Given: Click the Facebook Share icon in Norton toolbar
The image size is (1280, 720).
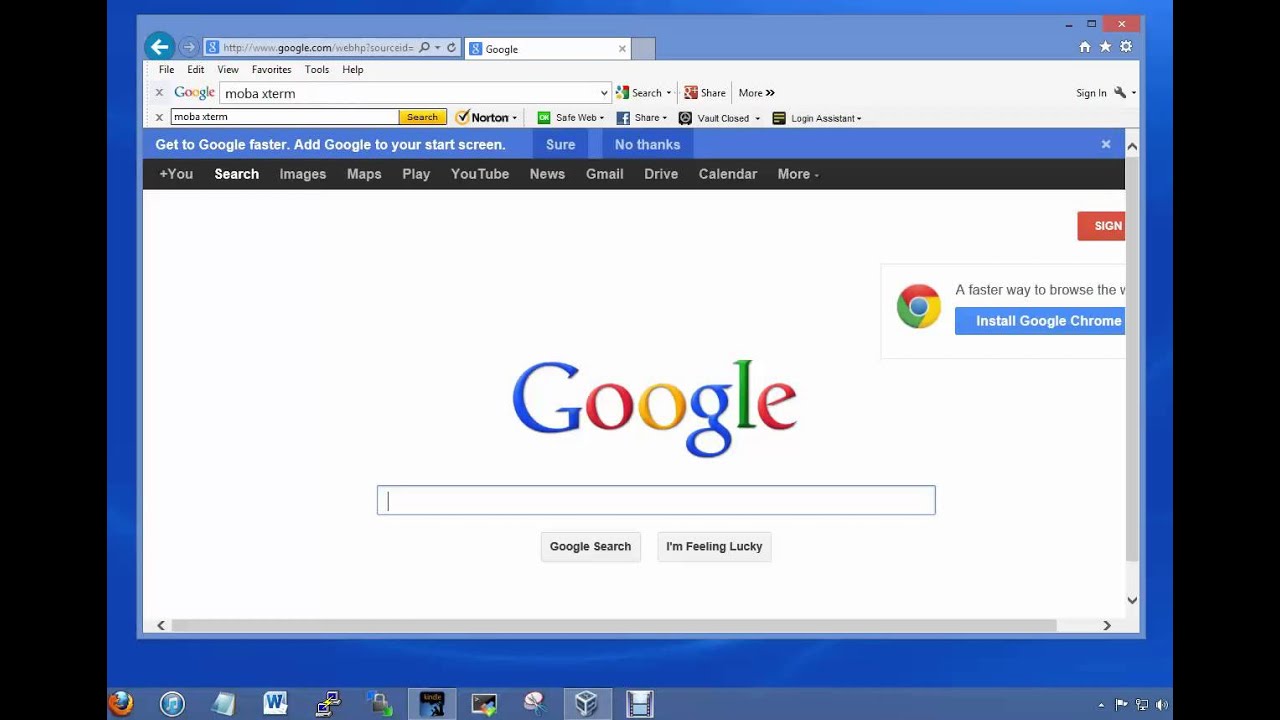Looking at the screenshot, I should click(623, 118).
